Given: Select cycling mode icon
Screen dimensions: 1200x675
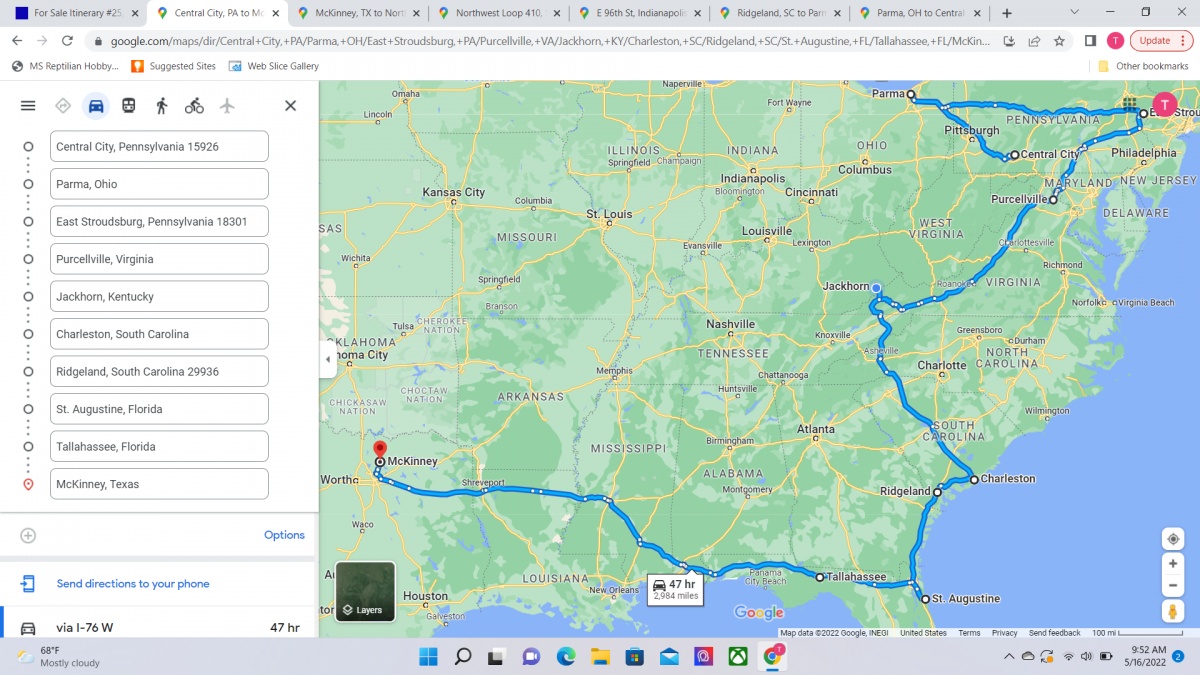Looking at the screenshot, I should [x=194, y=106].
